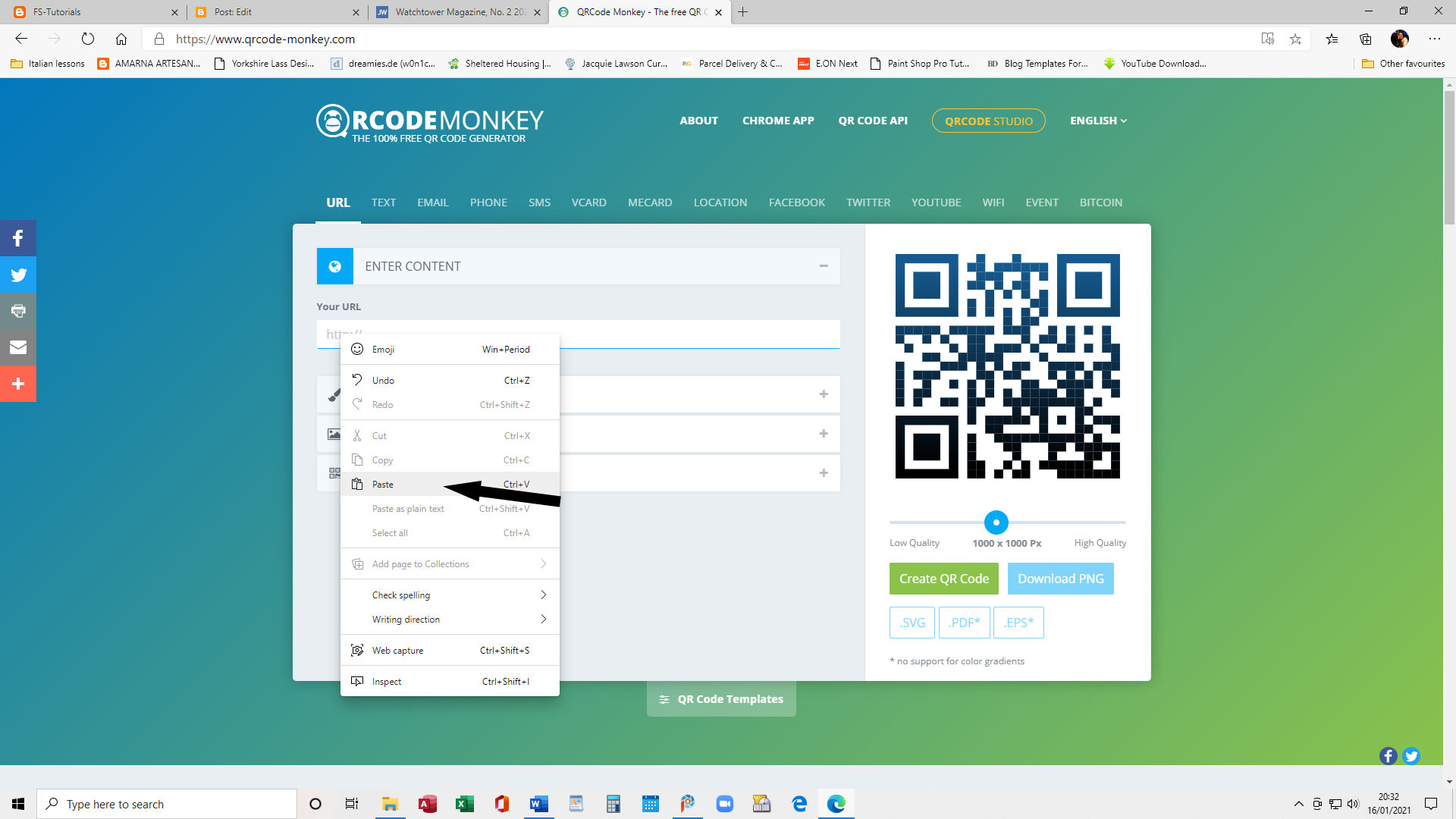Screen dimensions: 1456x819
Task: Collapse the Enter Content section
Action: [824, 265]
